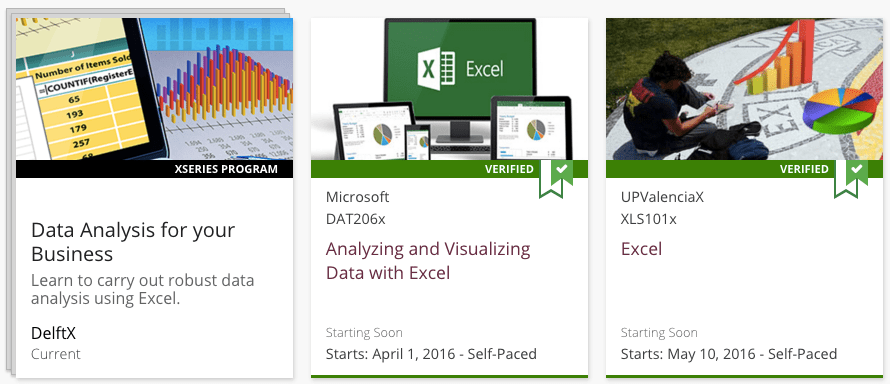
Task: Click the VERIFIED label on the XLS101x course
Action: [804, 169]
